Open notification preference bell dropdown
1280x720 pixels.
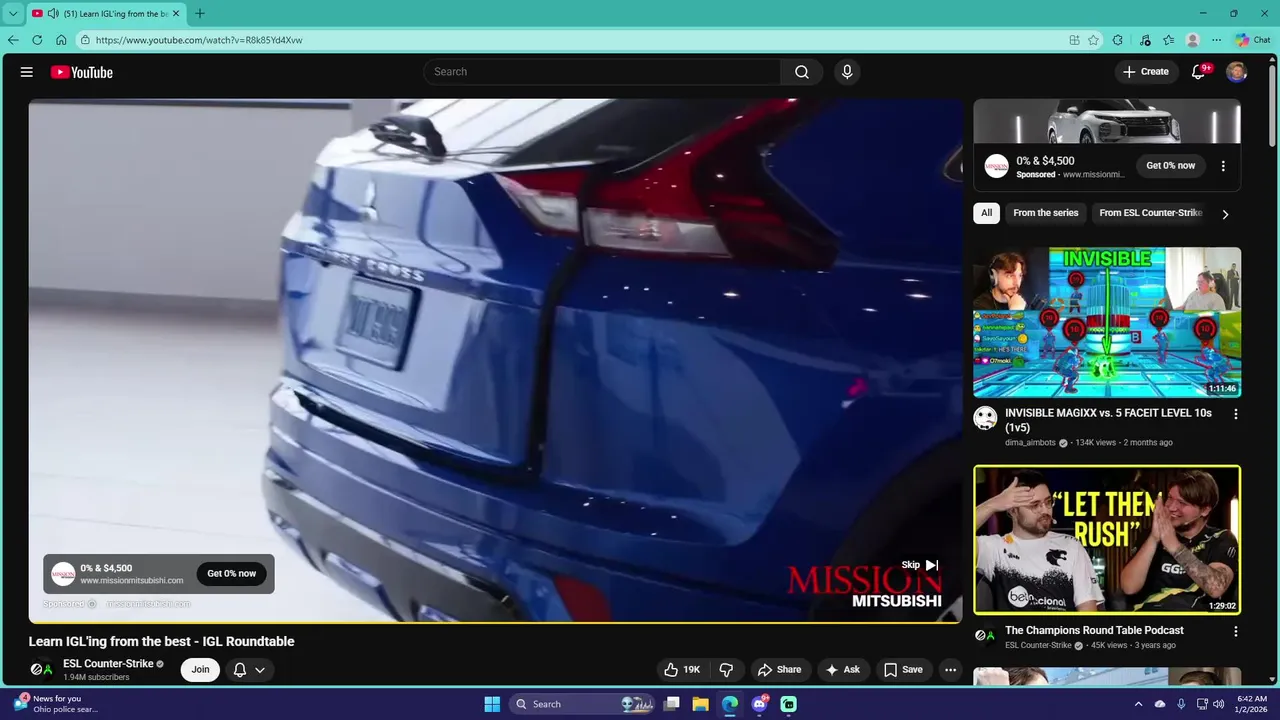(249, 670)
